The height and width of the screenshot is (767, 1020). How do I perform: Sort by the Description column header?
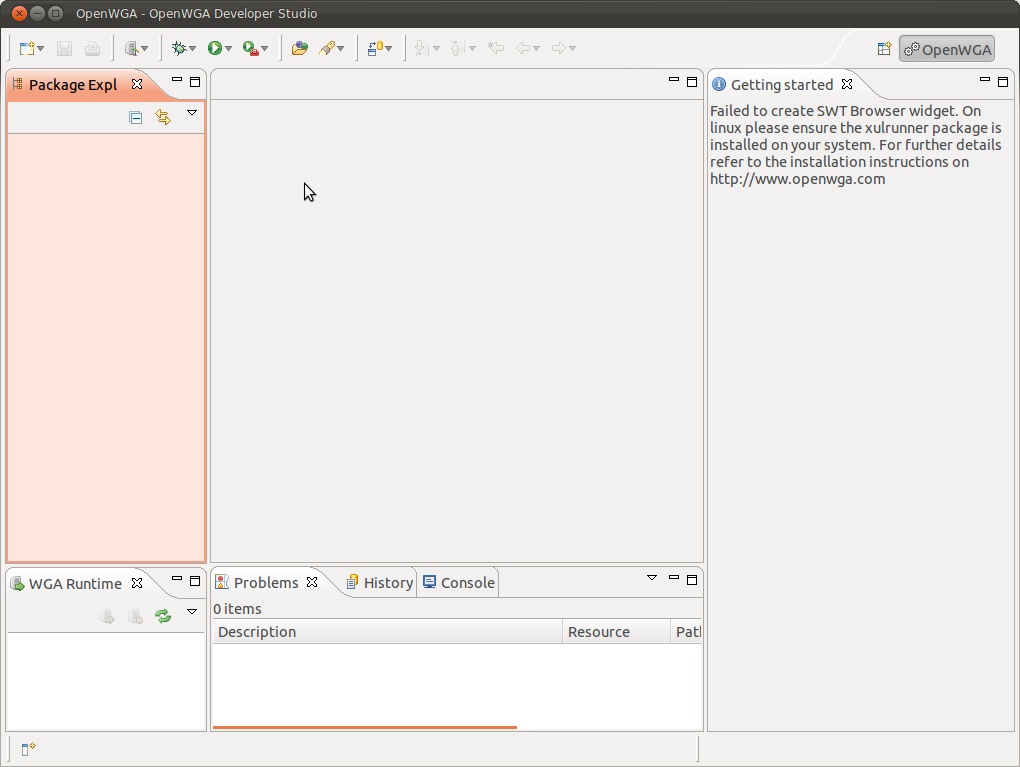click(x=388, y=632)
